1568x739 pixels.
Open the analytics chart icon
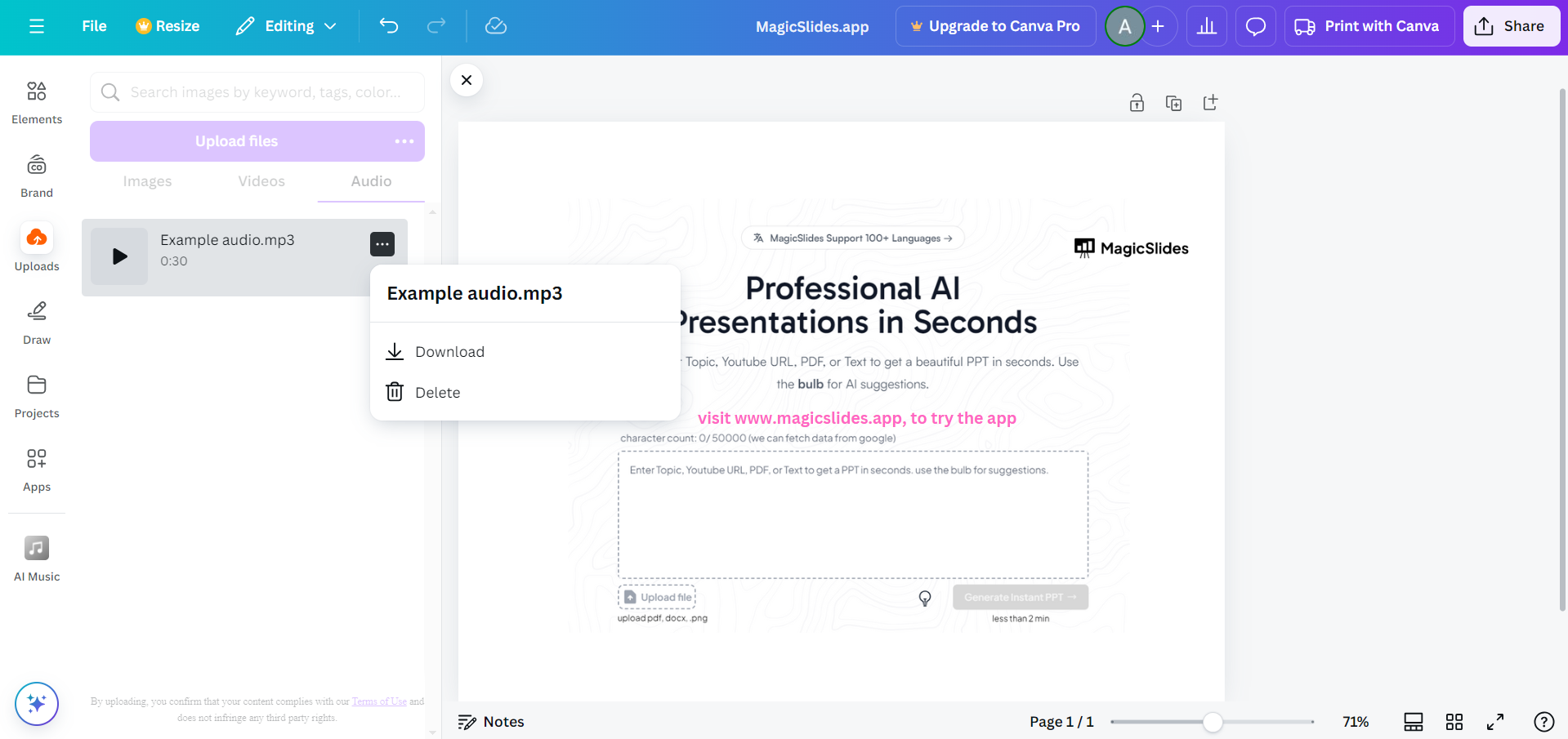(1207, 26)
